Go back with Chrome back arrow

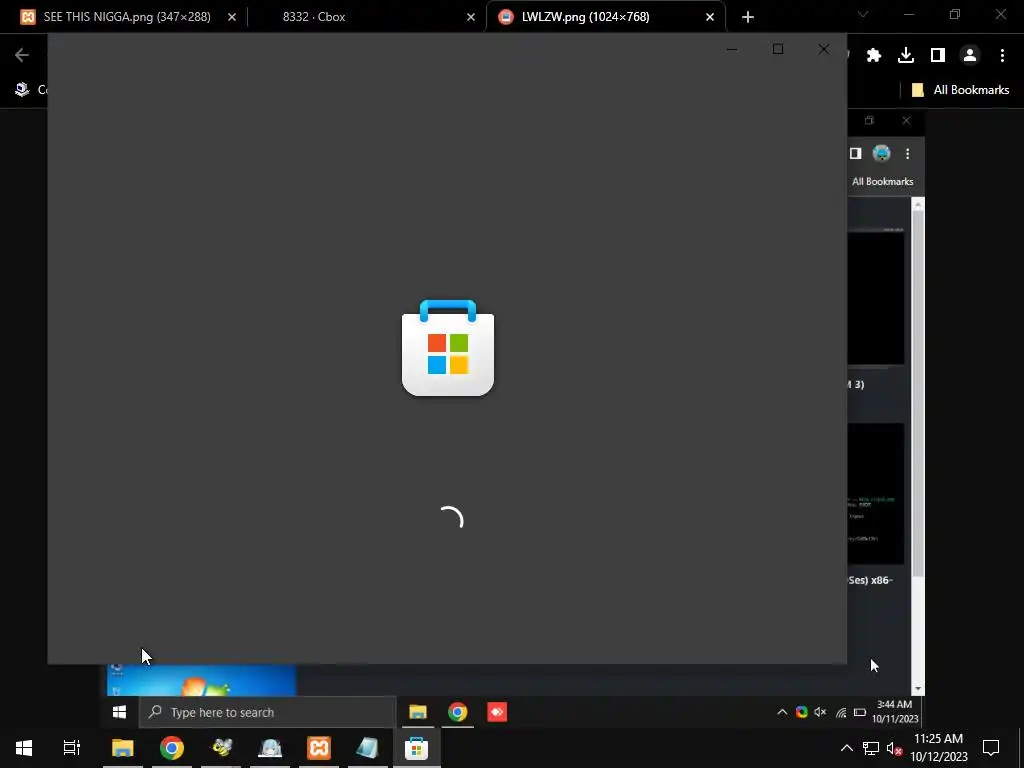coord(22,56)
